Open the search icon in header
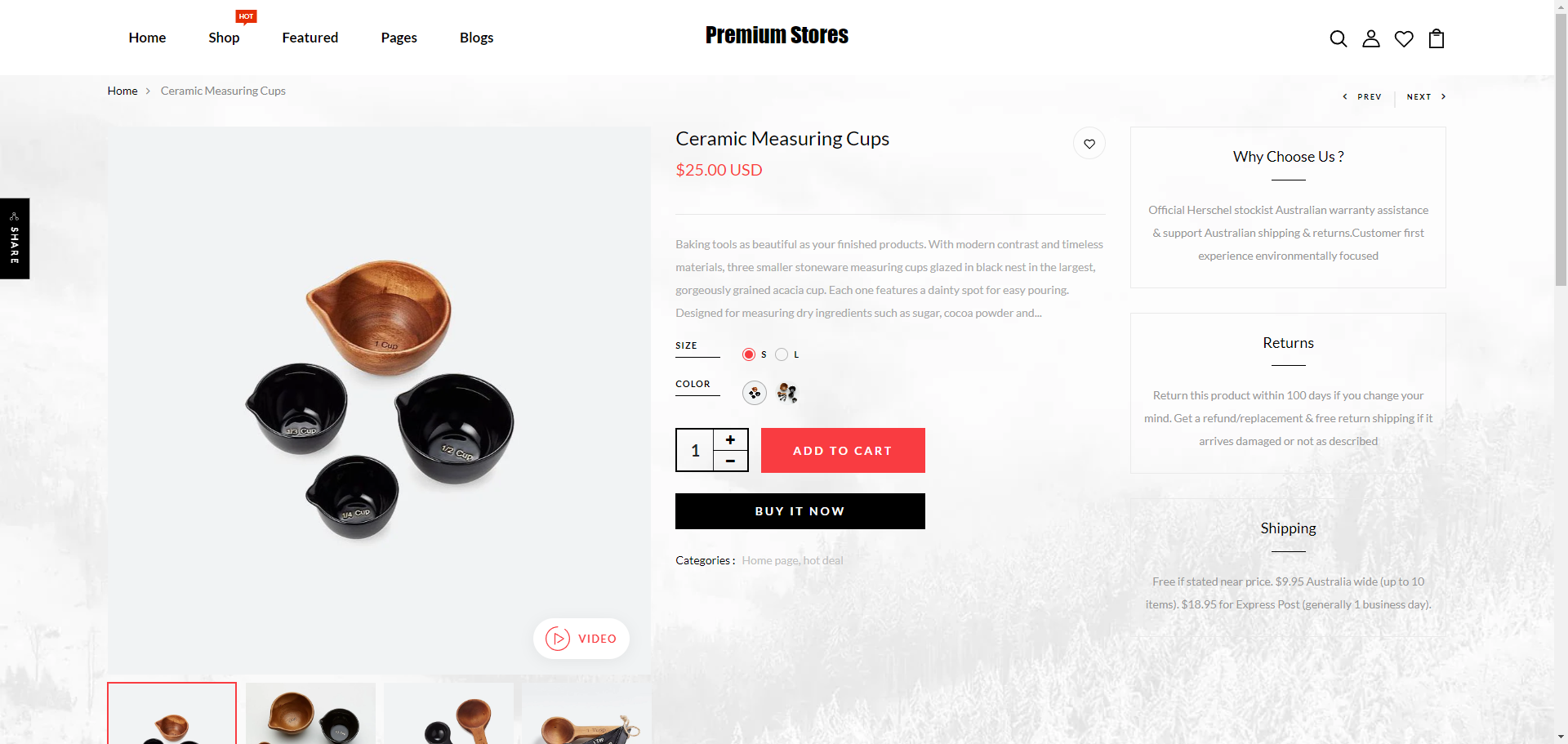1568x744 pixels. (x=1338, y=38)
